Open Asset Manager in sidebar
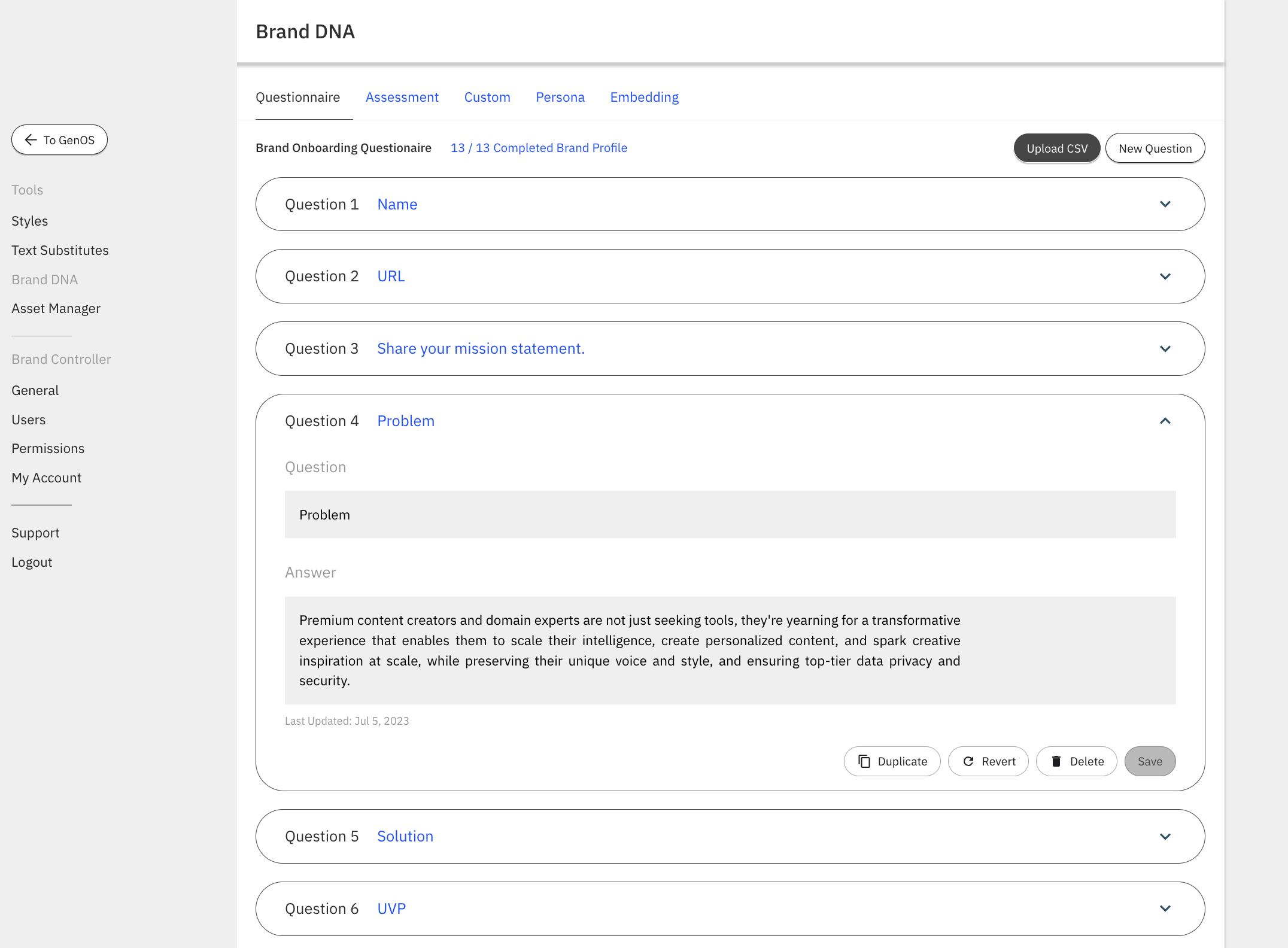 [56, 309]
